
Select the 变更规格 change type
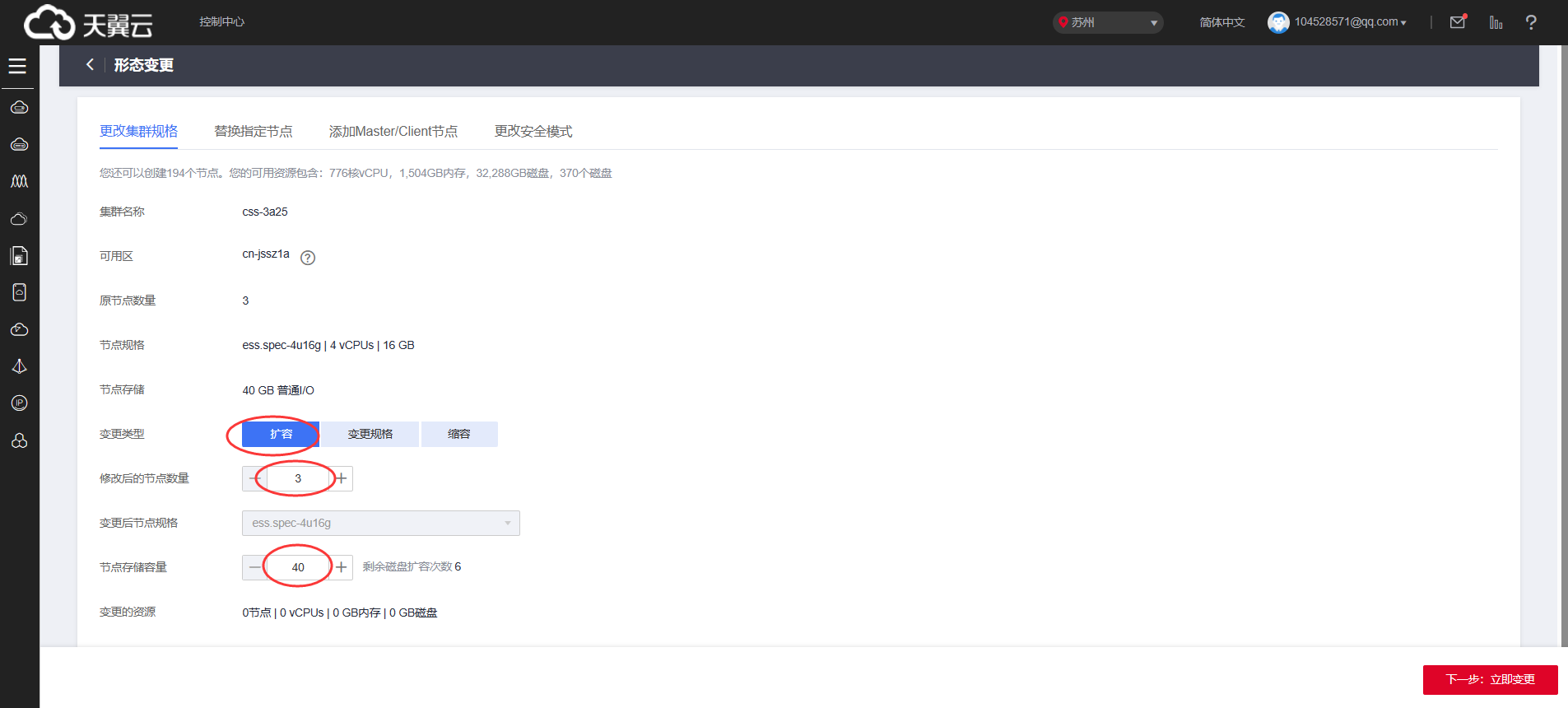(x=370, y=434)
